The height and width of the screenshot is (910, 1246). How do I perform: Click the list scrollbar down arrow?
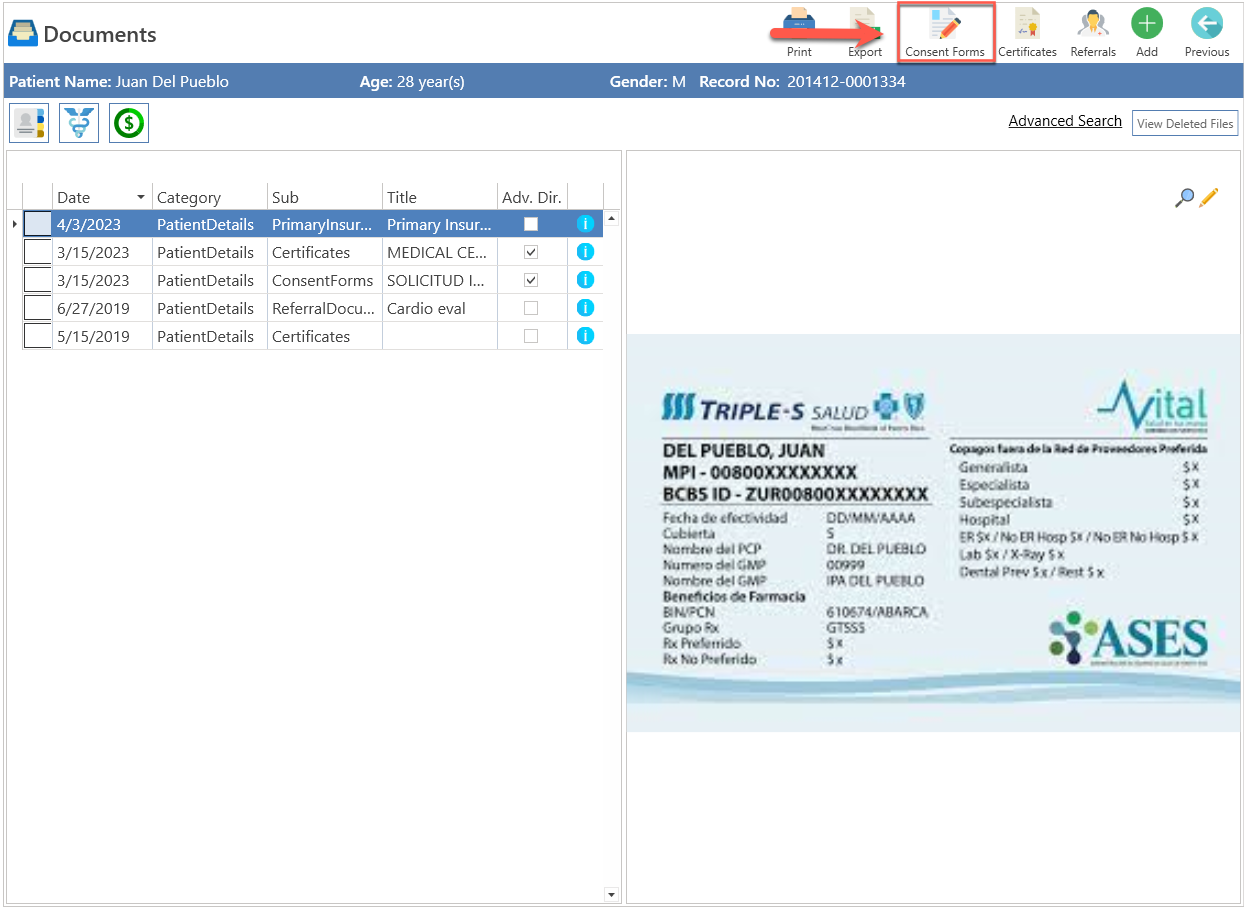tap(612, 894)
